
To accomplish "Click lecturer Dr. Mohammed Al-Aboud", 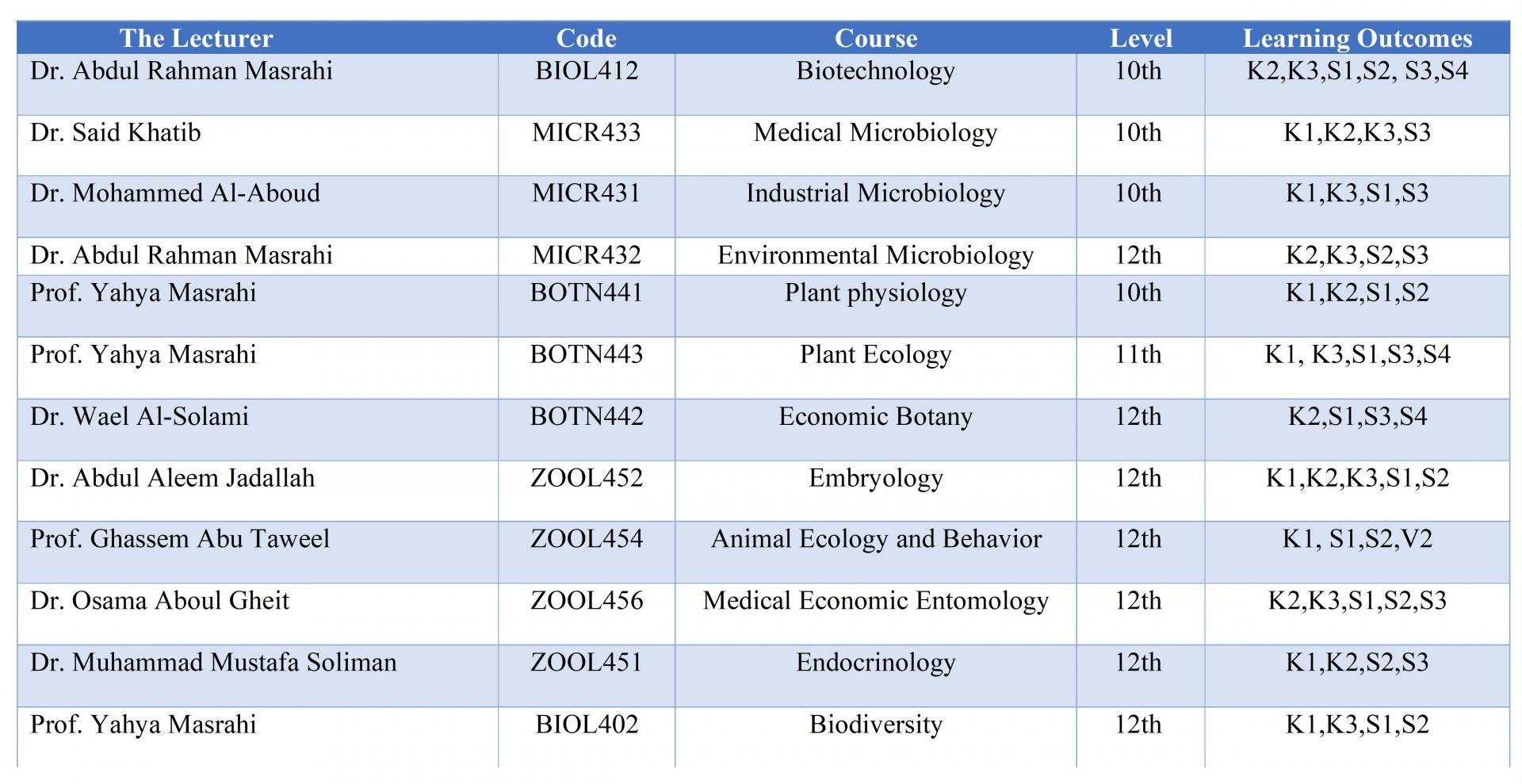I will [x=175, y=193].
